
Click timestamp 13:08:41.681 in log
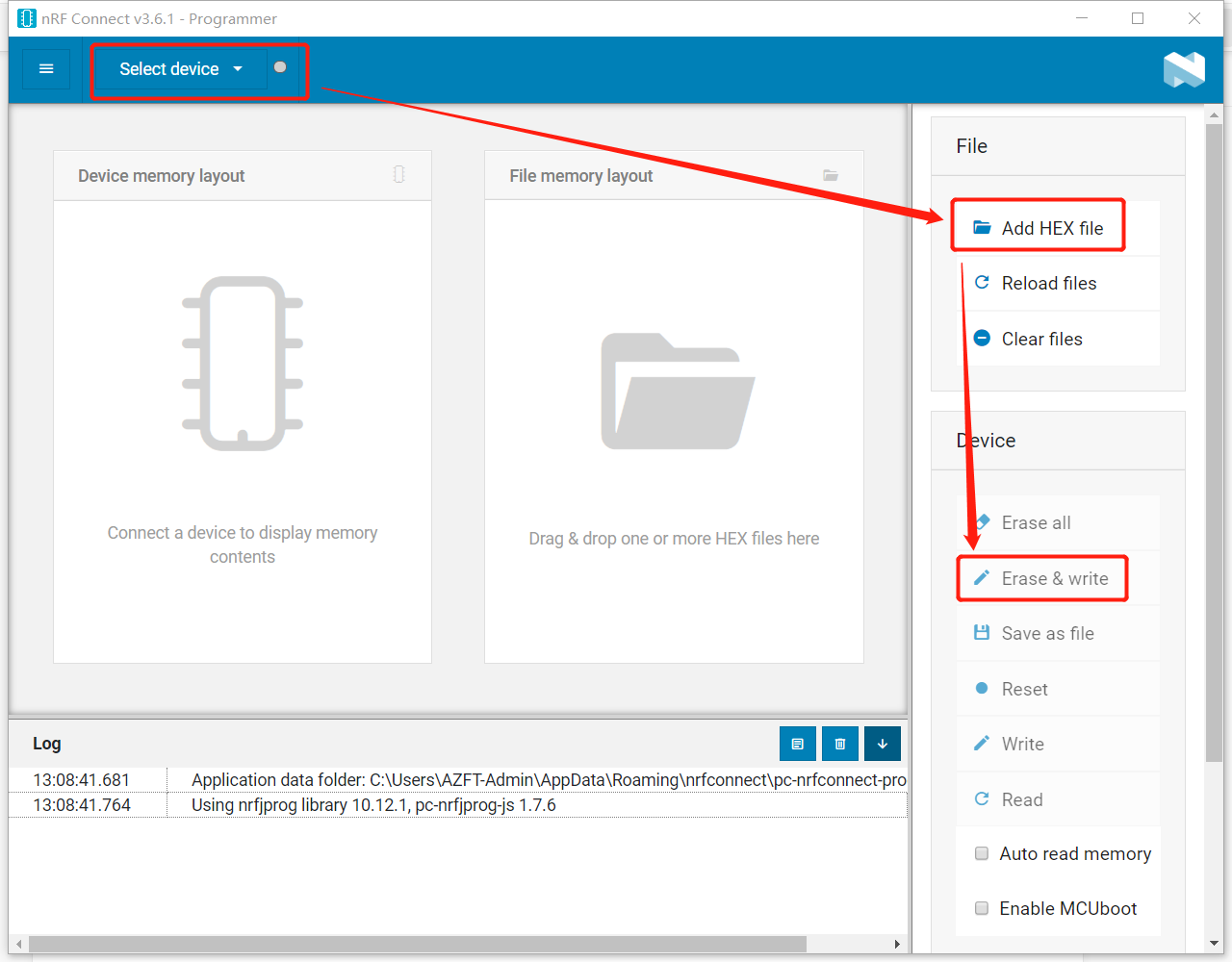click(81, 780)
